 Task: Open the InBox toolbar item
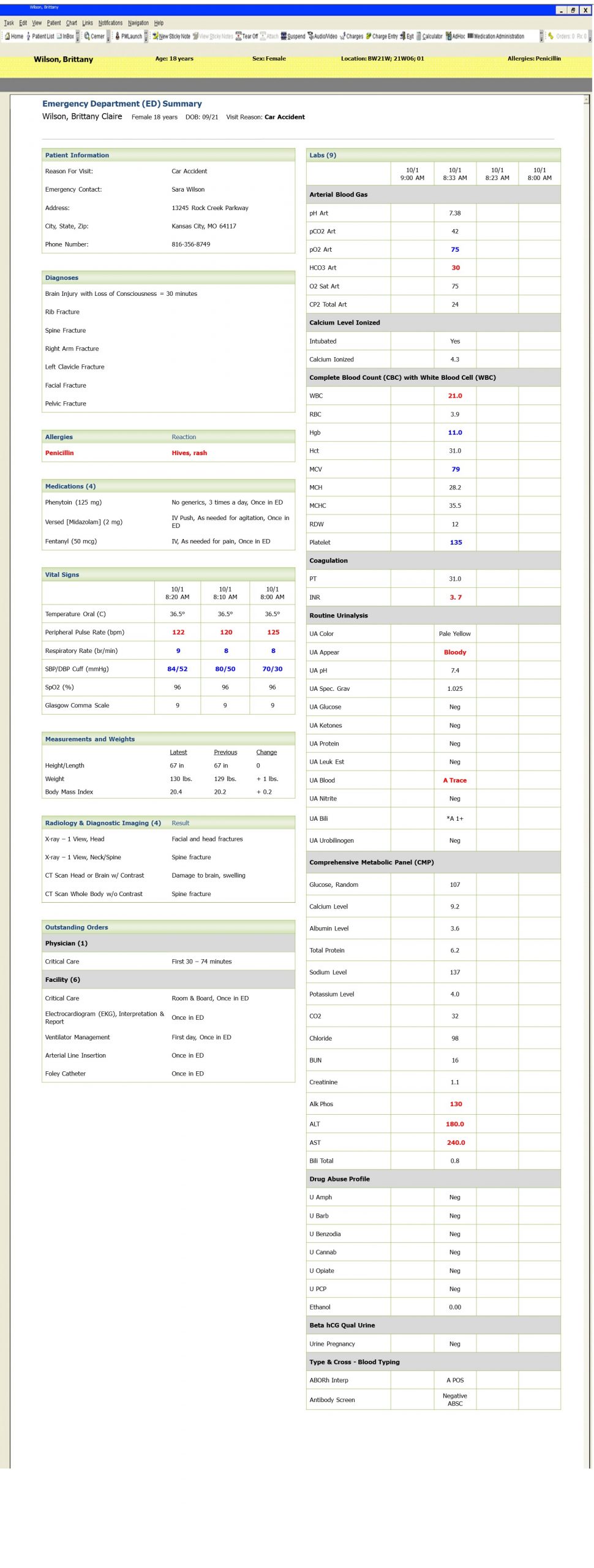pos(65,36)
